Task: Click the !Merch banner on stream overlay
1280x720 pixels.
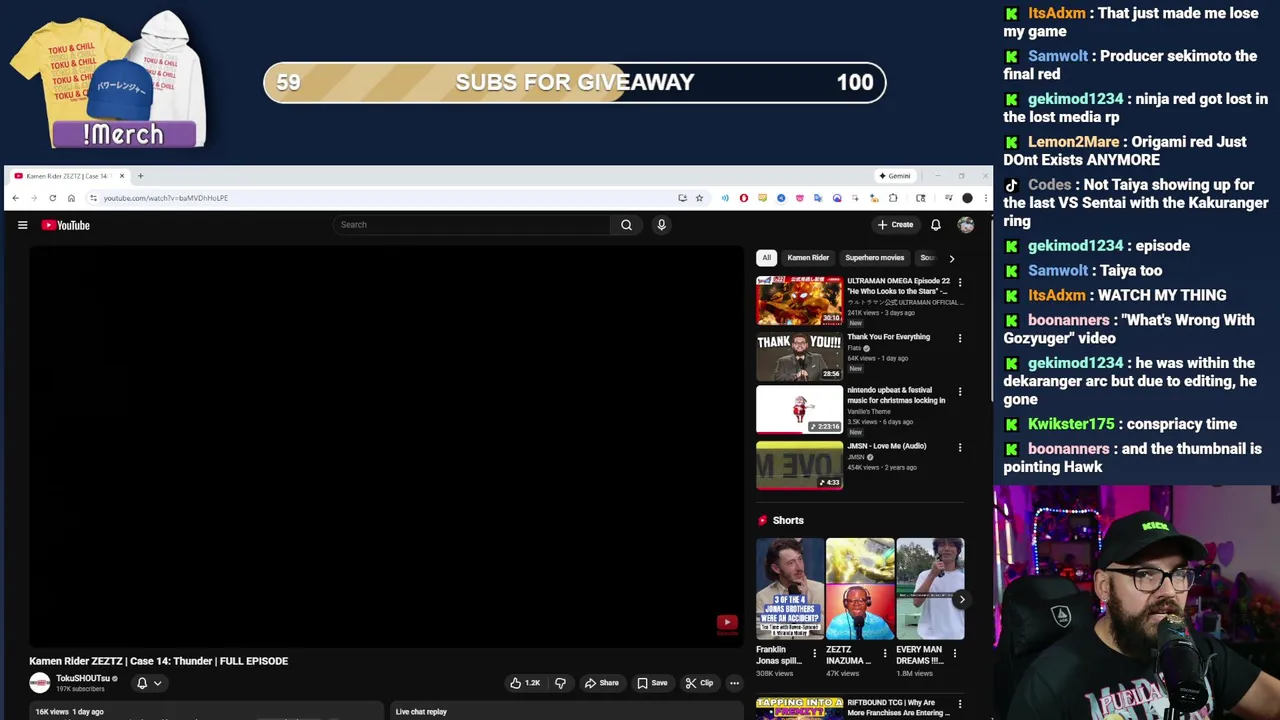Action: (x=124, y=134)
